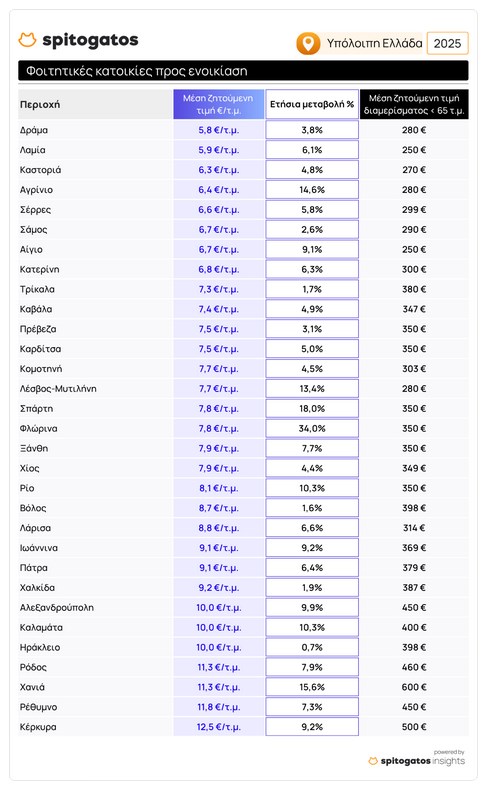Select the Λέσβος-Μυτιλήνη row name
Image resolution: width=486 pixels, height=791 pixels.
pos(58,389)
